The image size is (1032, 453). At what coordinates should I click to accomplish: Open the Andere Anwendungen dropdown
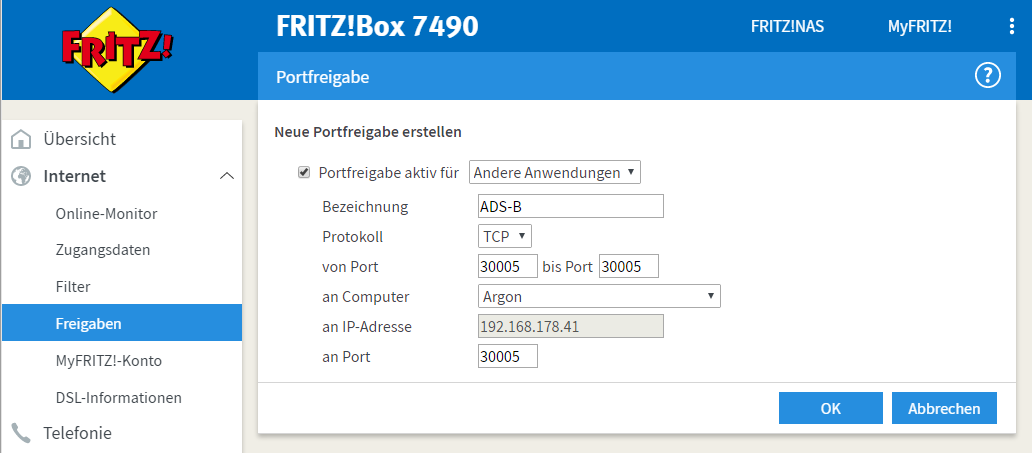click(554, 173)
